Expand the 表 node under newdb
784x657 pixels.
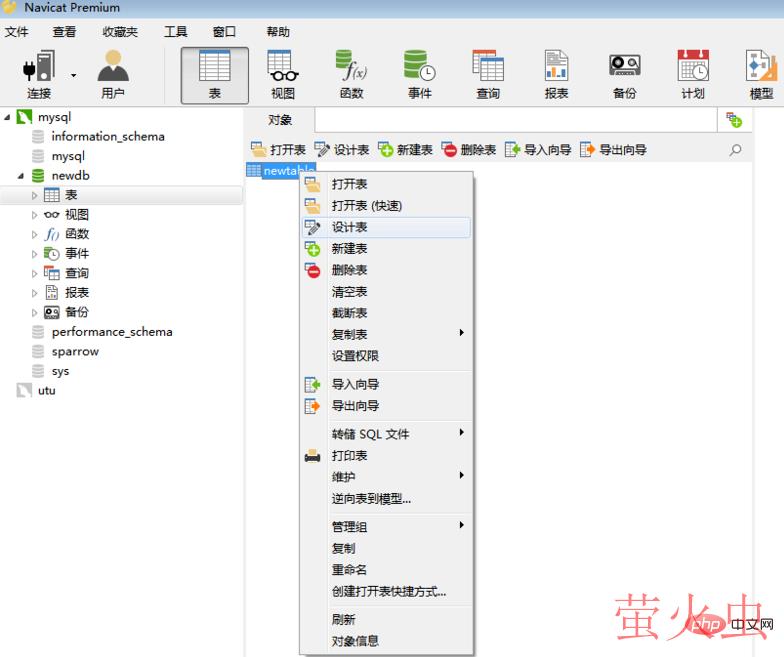(34, 196)
